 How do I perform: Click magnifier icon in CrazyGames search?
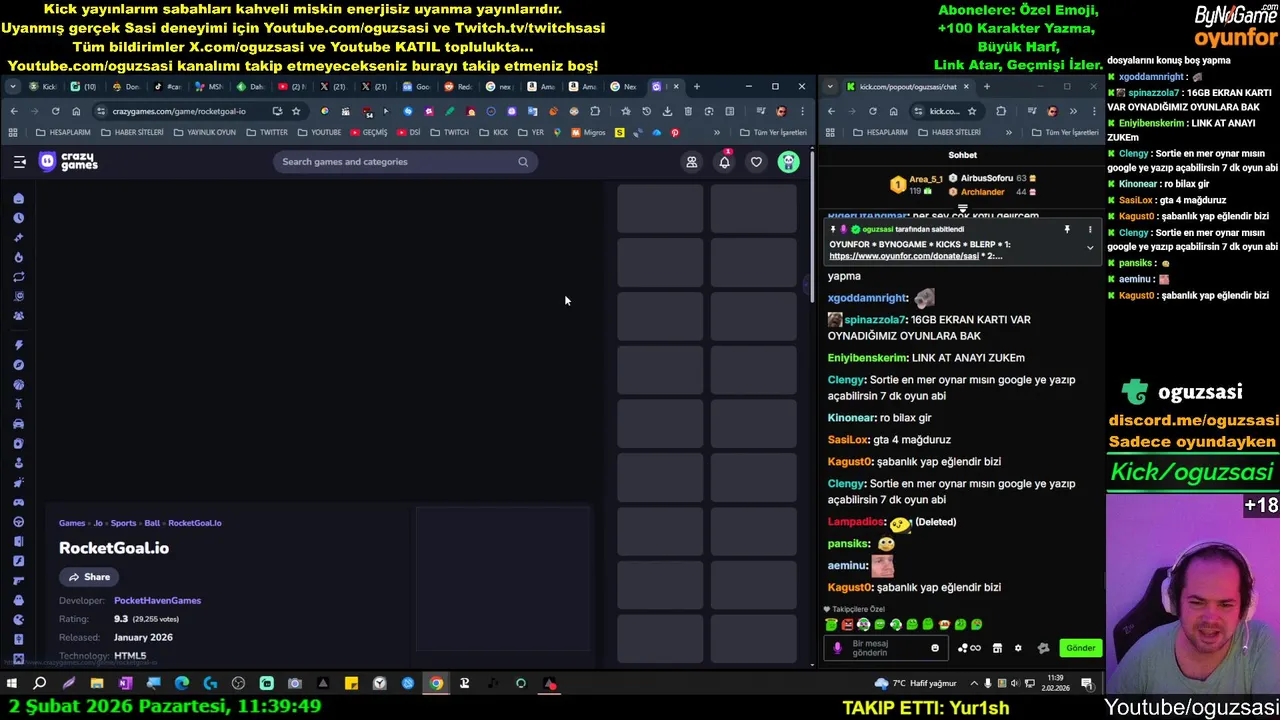[523, 162]
